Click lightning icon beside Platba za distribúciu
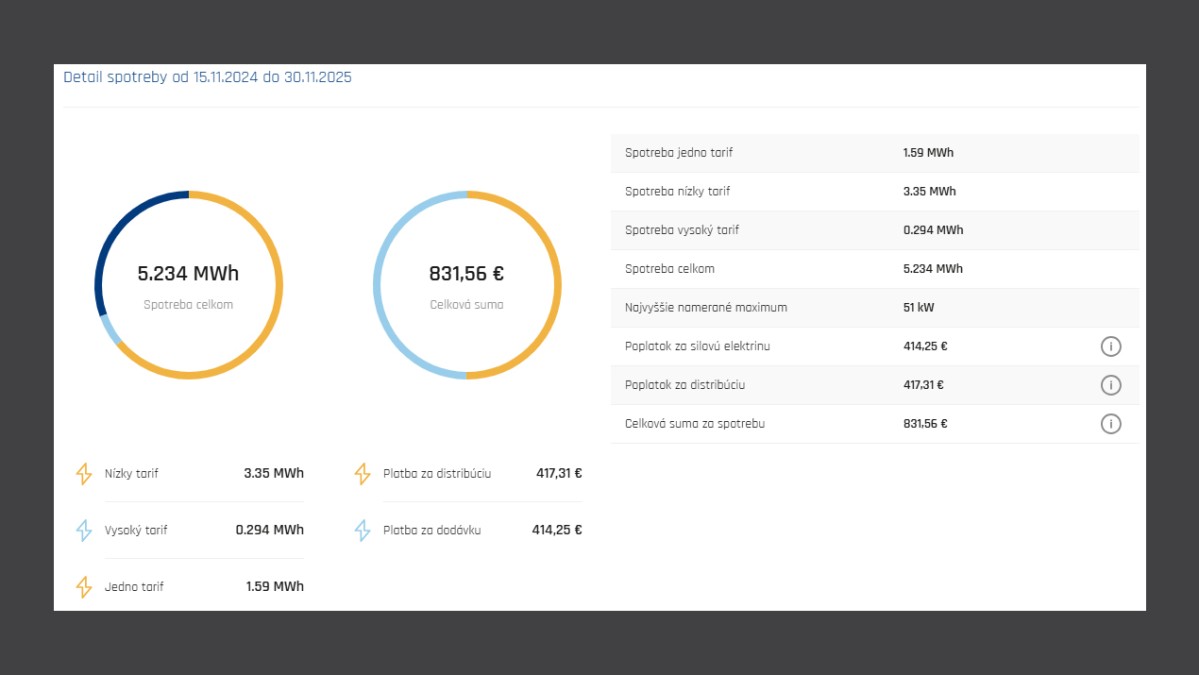 click(362, 474)
